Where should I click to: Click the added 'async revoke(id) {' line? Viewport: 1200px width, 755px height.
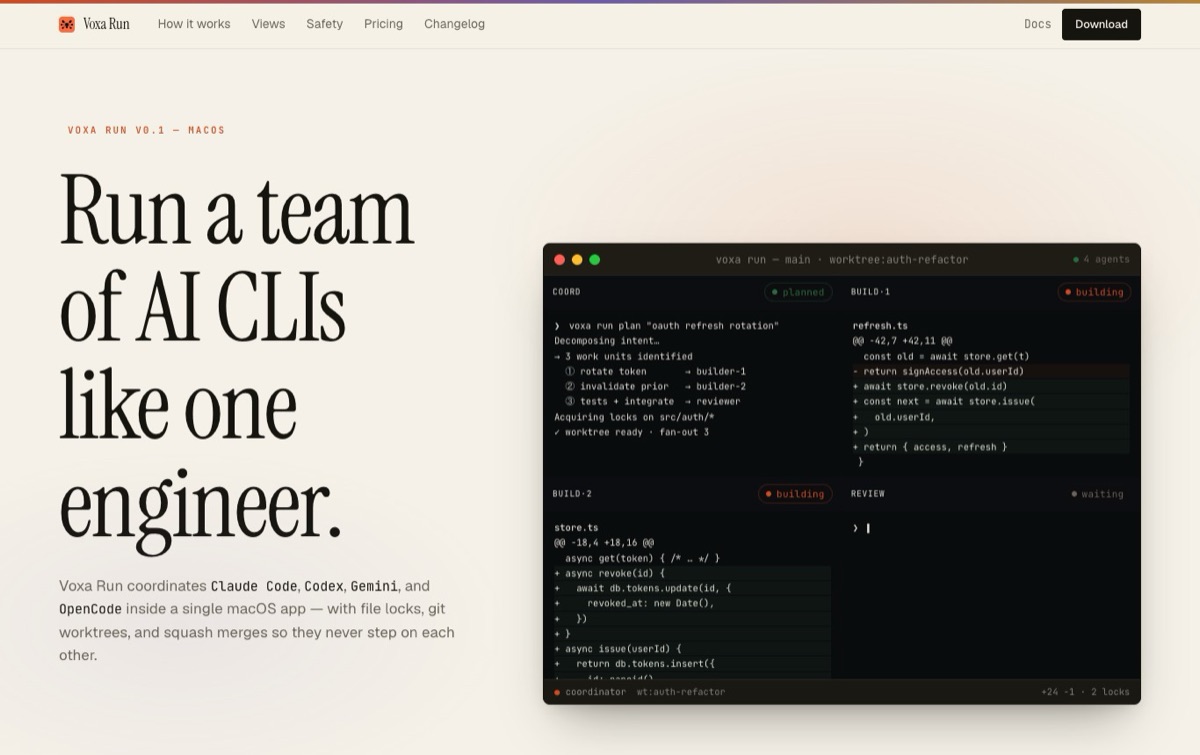click(692, 573)
